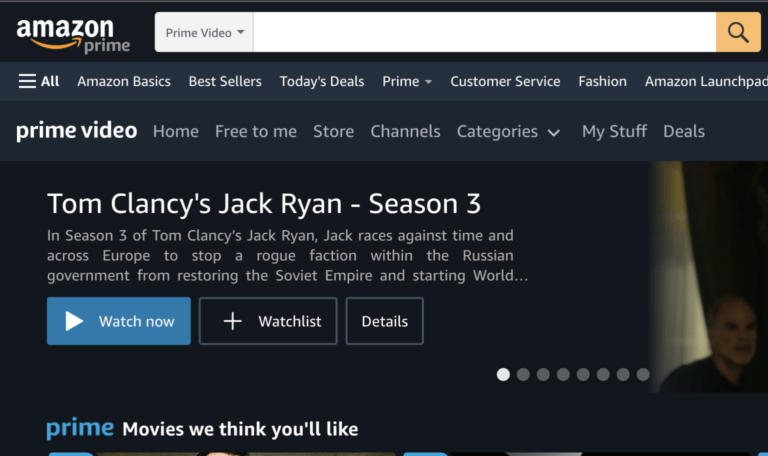Open My Stuff tab
The image size is (768, 456).
click(x=614, y=131)
